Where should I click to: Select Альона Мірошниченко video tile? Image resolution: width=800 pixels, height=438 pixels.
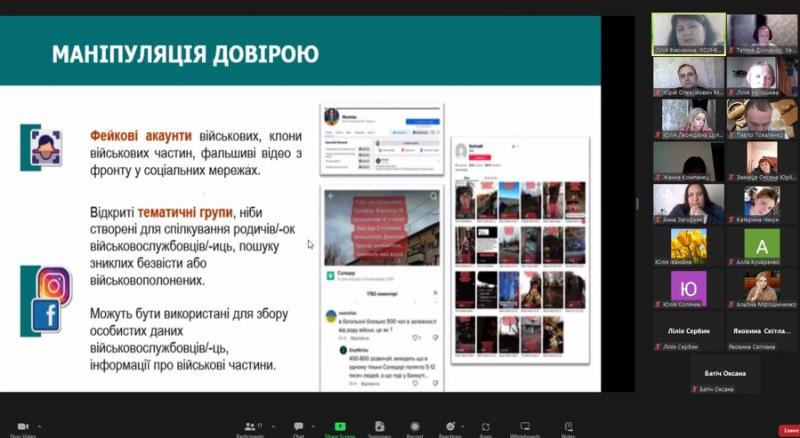(x=762, y=289)
